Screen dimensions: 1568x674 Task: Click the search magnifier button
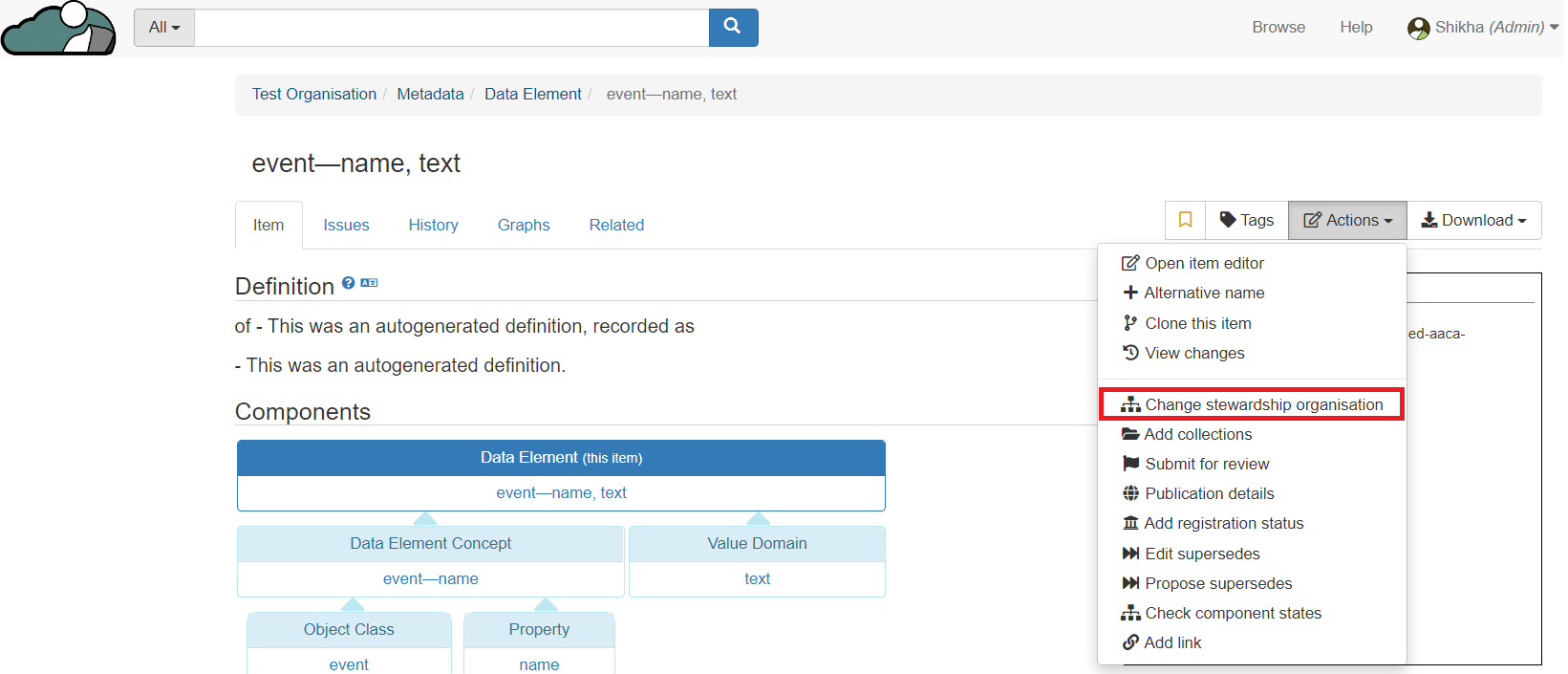[733, 27]
